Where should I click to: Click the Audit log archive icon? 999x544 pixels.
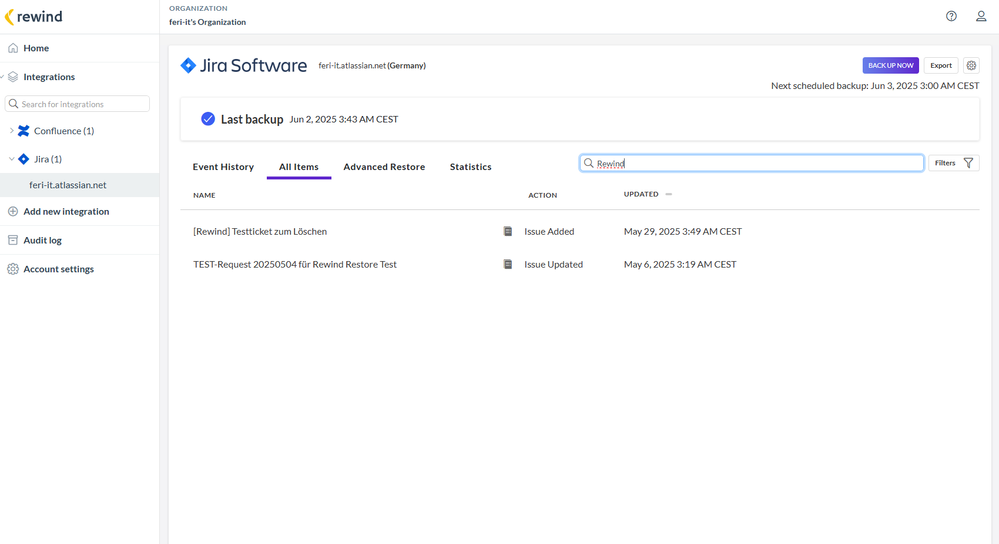pyautogui.click(x=13, y=240)
